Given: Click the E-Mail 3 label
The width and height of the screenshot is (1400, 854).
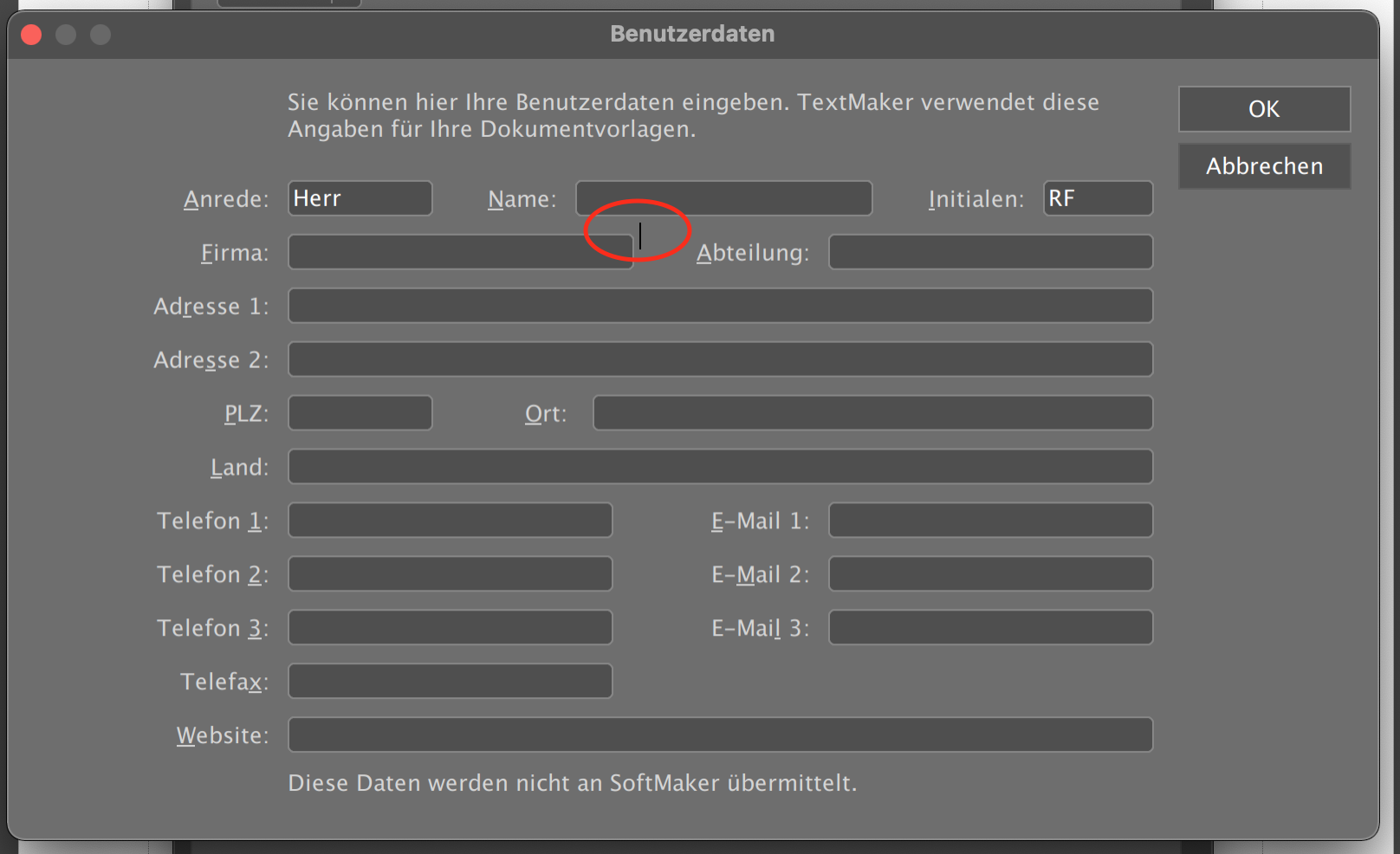Looking at the screenshot, I should pos(761,629).
